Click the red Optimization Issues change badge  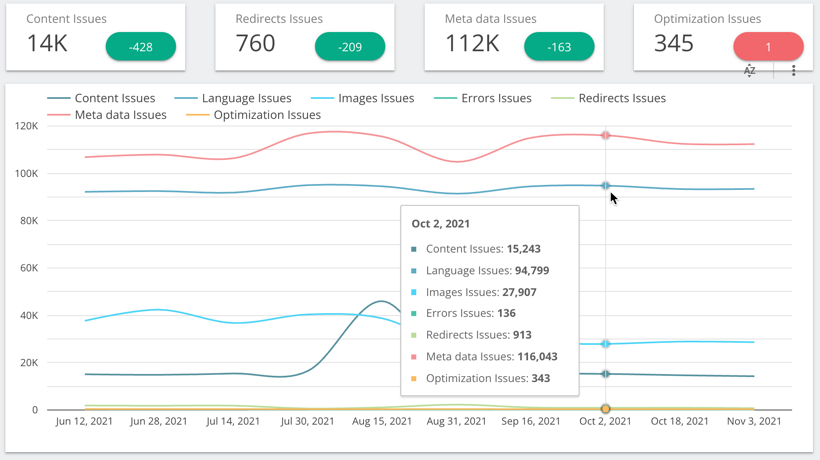768,47
